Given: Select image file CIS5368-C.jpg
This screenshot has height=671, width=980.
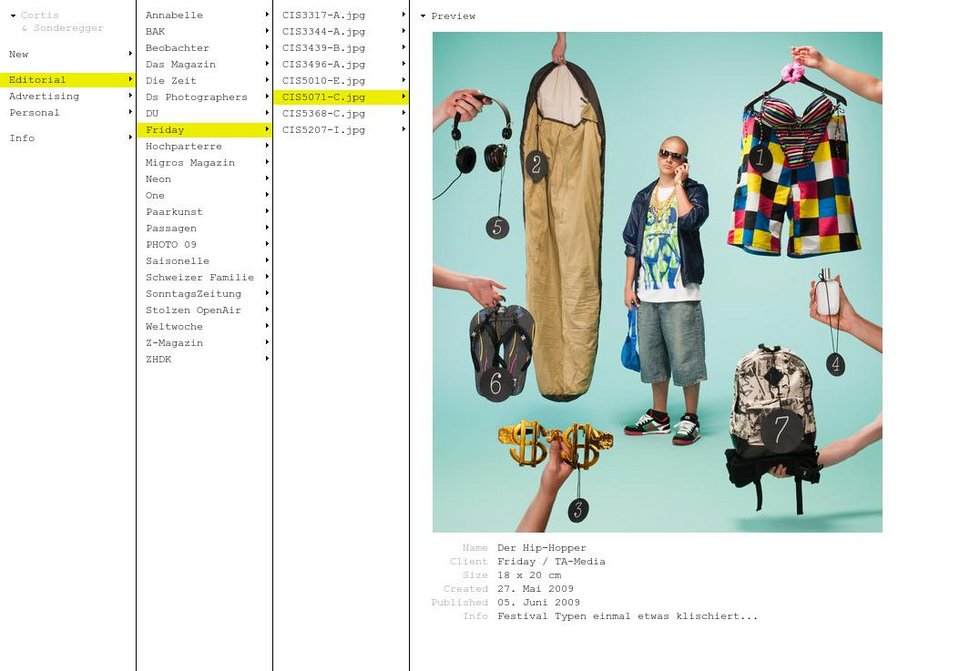Looking at the screenshot, I should [323, 113].
